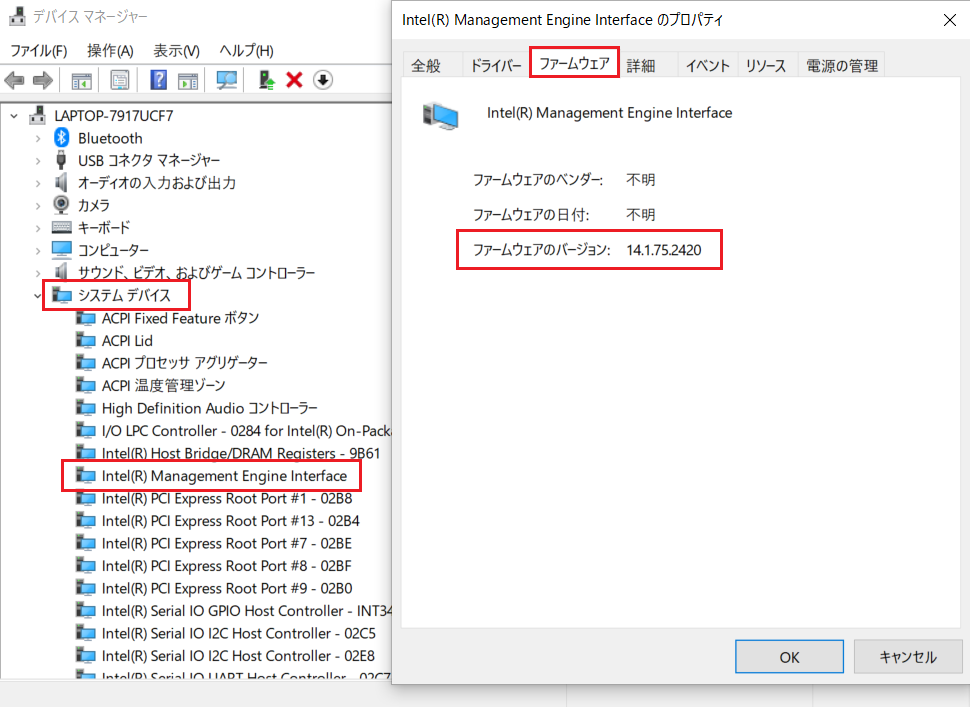Viewport: 970px width, 707px height.
Task: Collapse the システム デバイス category
Action: click(38, 296)
